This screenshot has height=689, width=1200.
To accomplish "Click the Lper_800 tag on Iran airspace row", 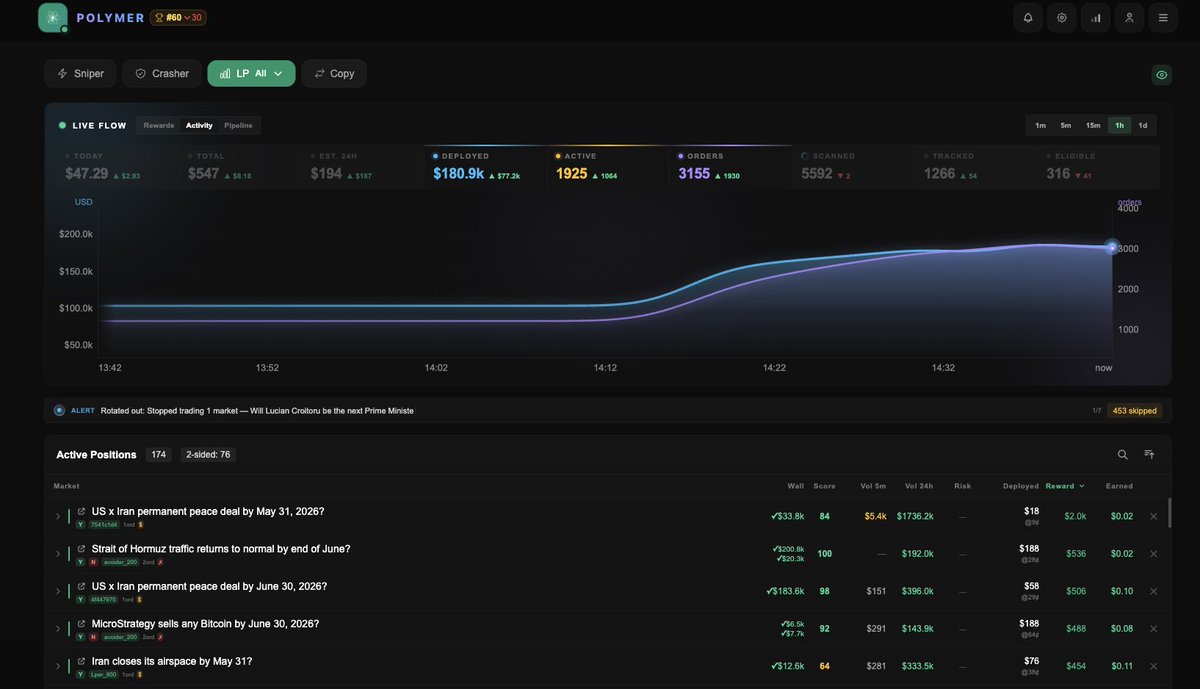I will pyautogui.click(x=105, y=674).
